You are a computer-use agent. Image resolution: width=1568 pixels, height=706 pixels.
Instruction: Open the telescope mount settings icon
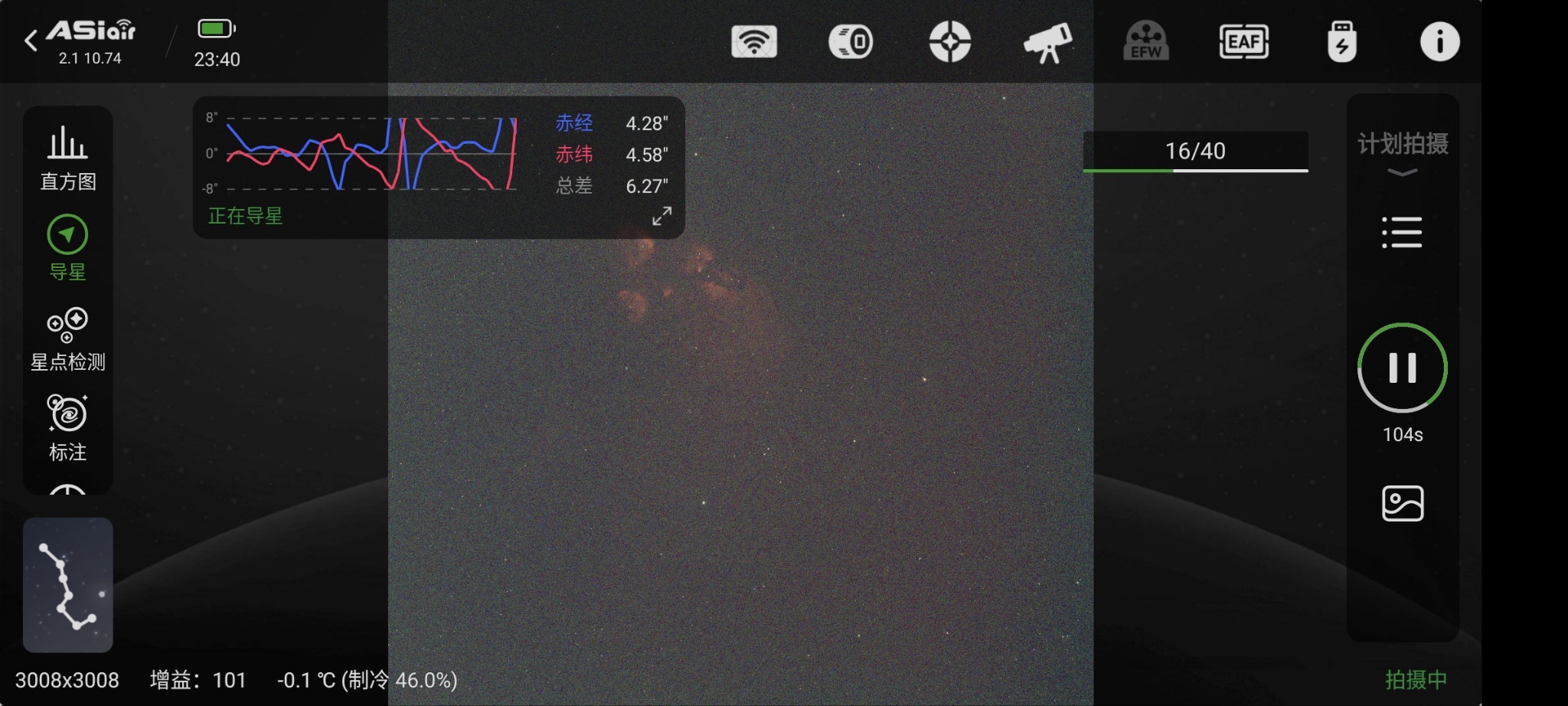[1048, 43]
